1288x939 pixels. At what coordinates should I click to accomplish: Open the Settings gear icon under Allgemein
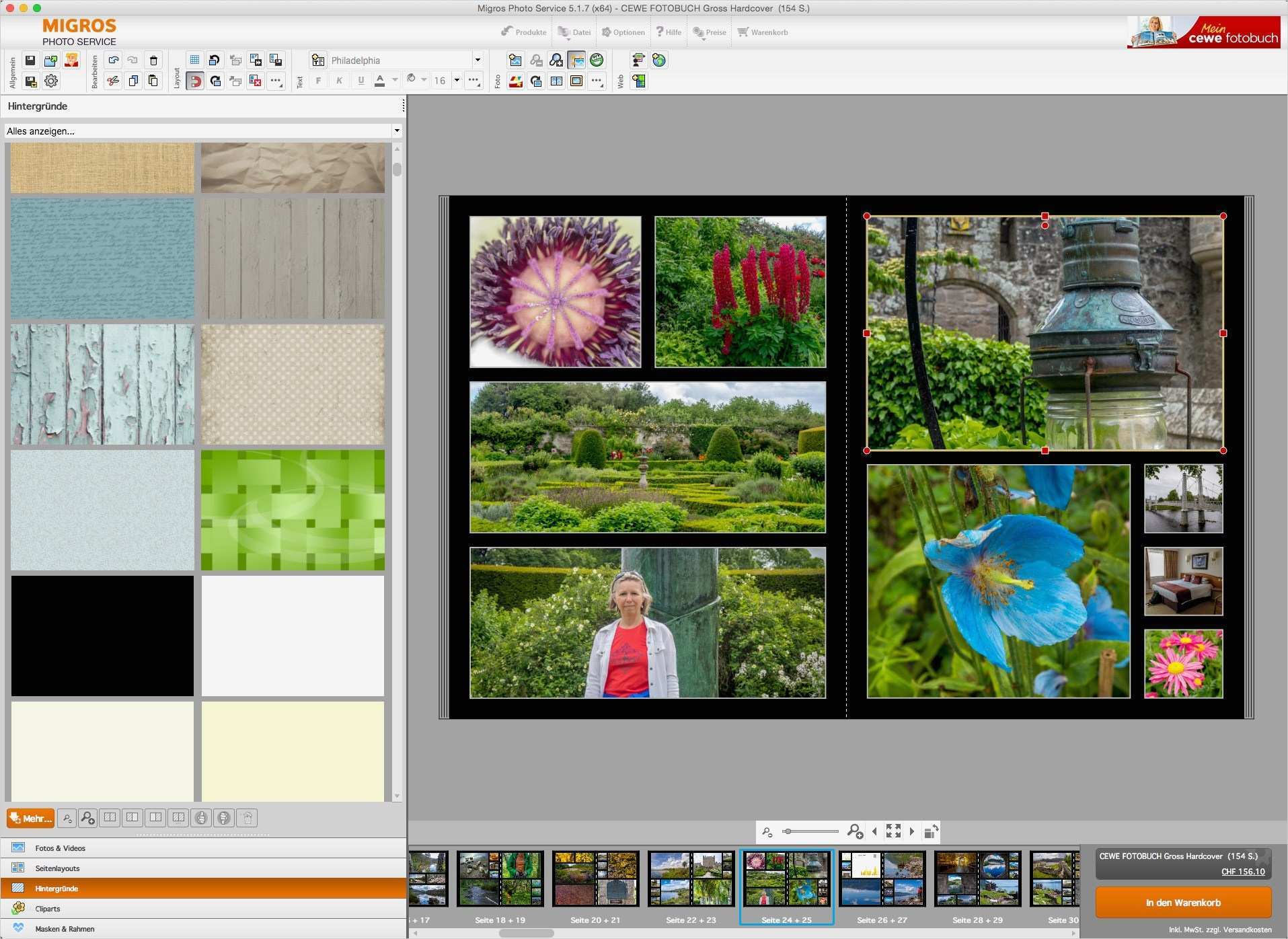52,81
